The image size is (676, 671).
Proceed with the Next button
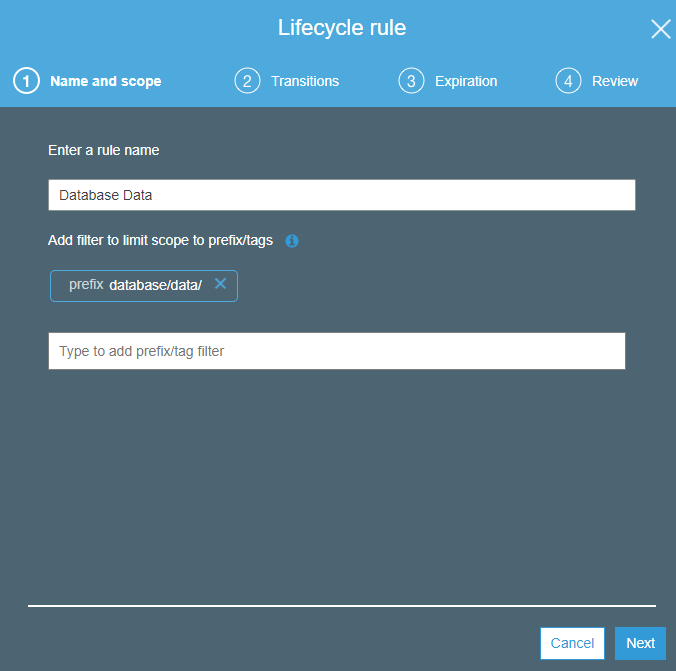(640, 643)
